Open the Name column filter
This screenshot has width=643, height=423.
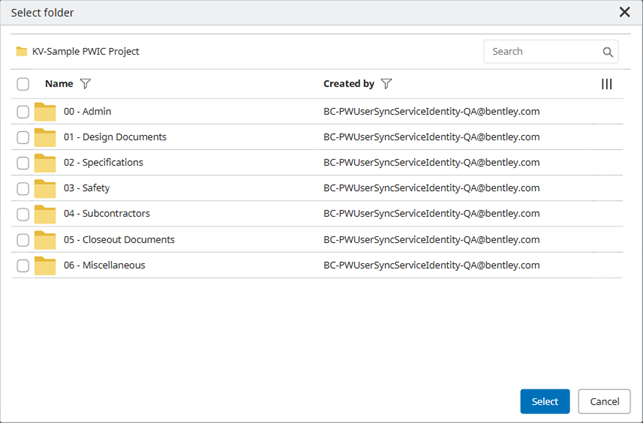coord(85,84)
